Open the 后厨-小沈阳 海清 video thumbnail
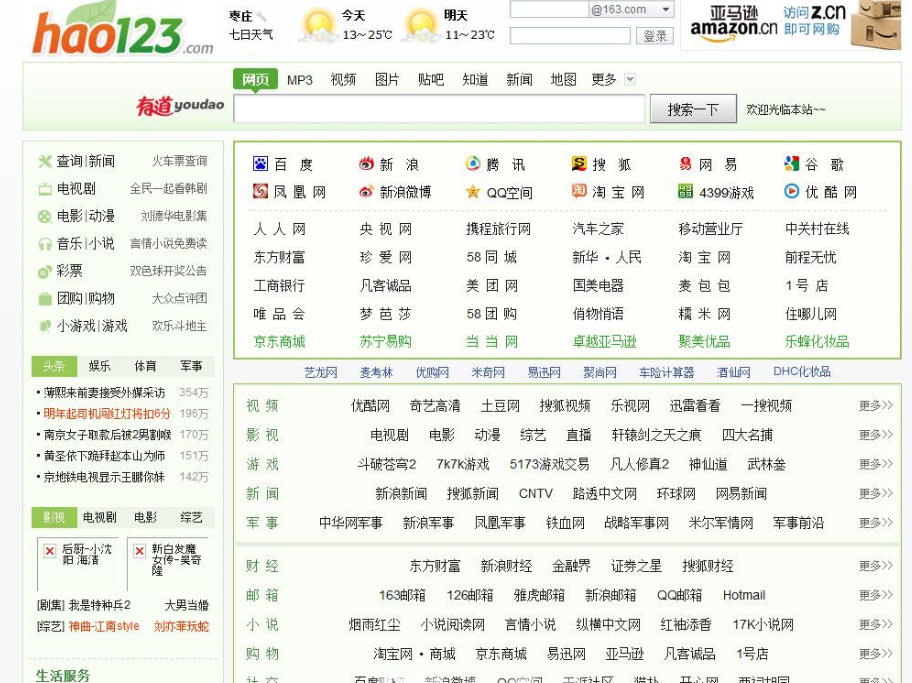Viewport: 912px width, 683px height. click(x=77, y=563)
